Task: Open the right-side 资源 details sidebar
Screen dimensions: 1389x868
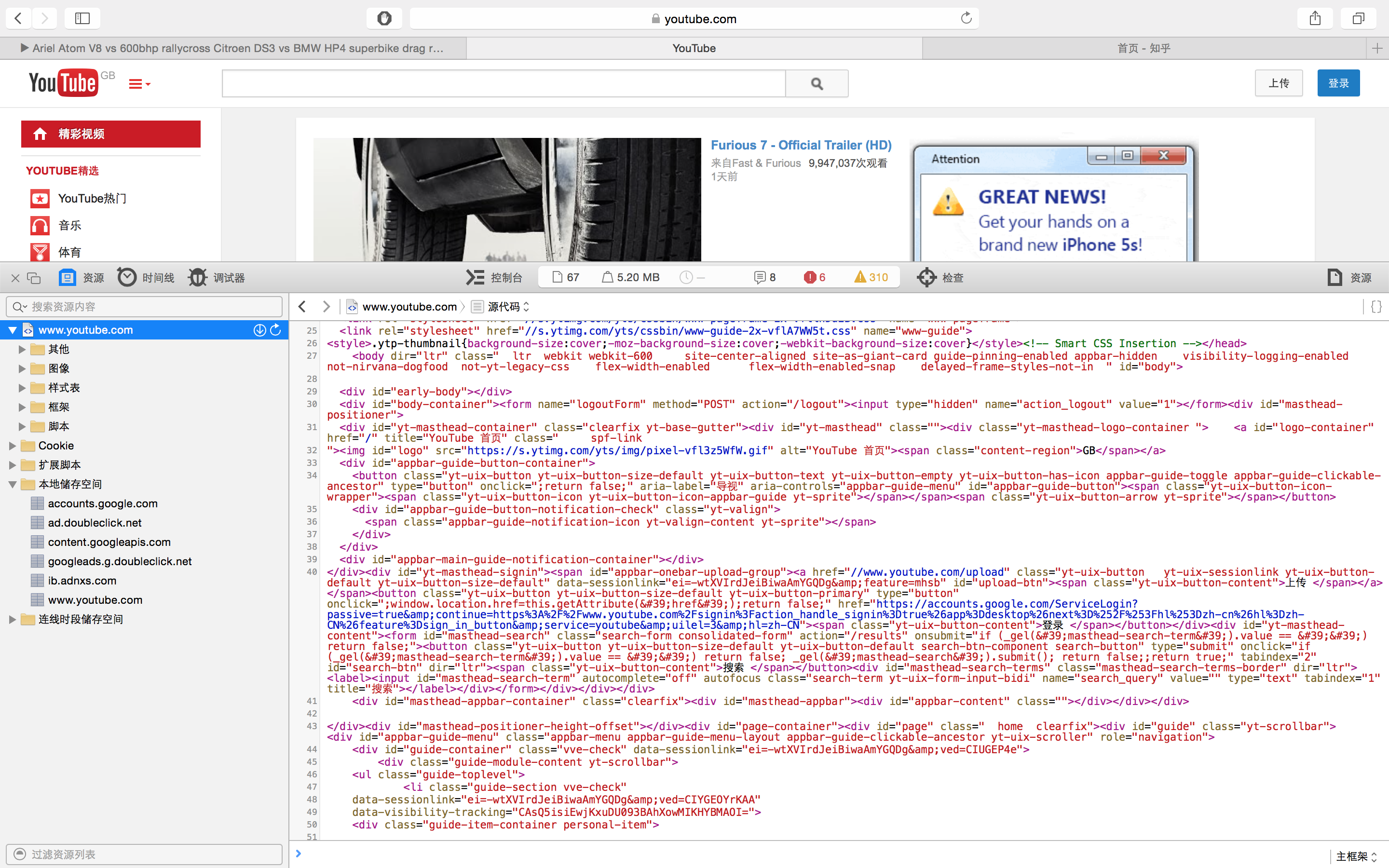Action: click(1349, 278)
